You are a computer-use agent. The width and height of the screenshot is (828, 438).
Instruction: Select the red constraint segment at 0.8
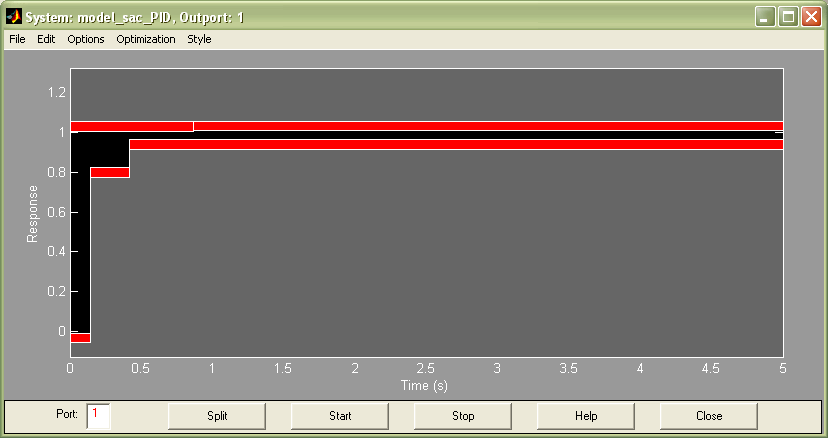click(x=110, y=172)
